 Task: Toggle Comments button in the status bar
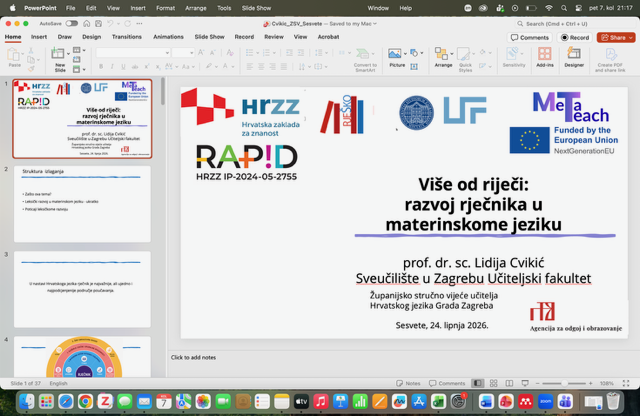pos(447,383)
